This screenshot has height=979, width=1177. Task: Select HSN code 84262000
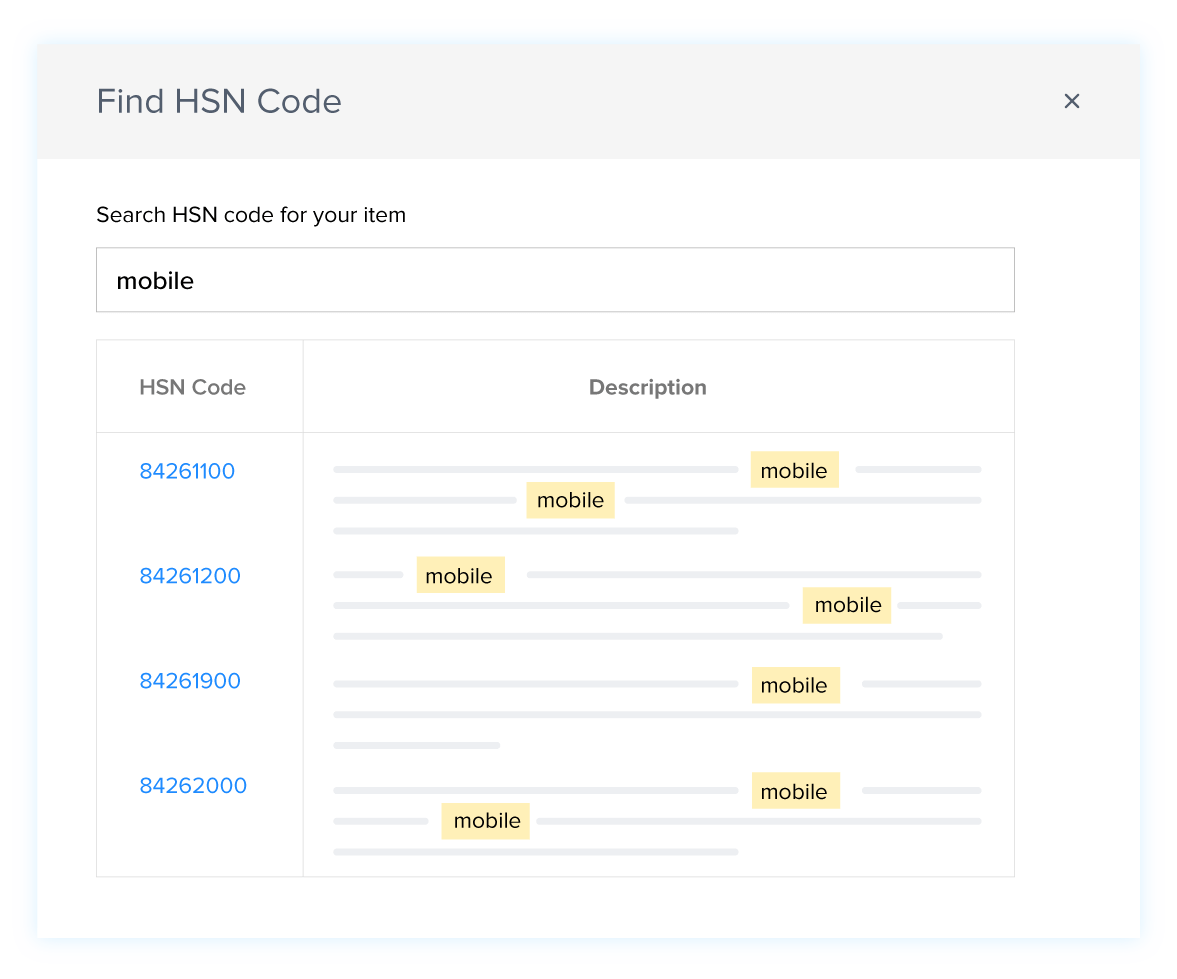pyautogui.click(x=193, y=785)
